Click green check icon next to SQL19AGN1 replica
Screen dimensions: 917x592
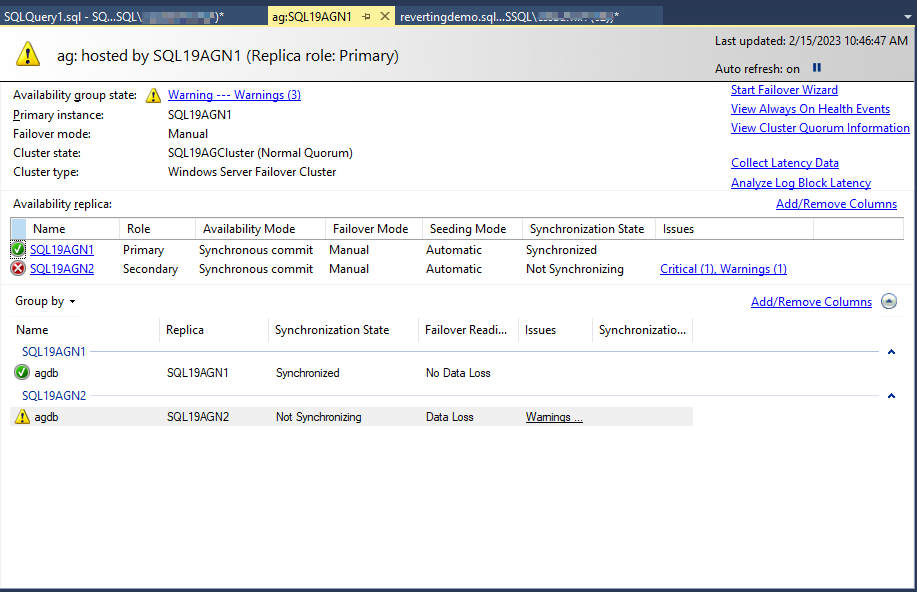(x=18, y=250)
